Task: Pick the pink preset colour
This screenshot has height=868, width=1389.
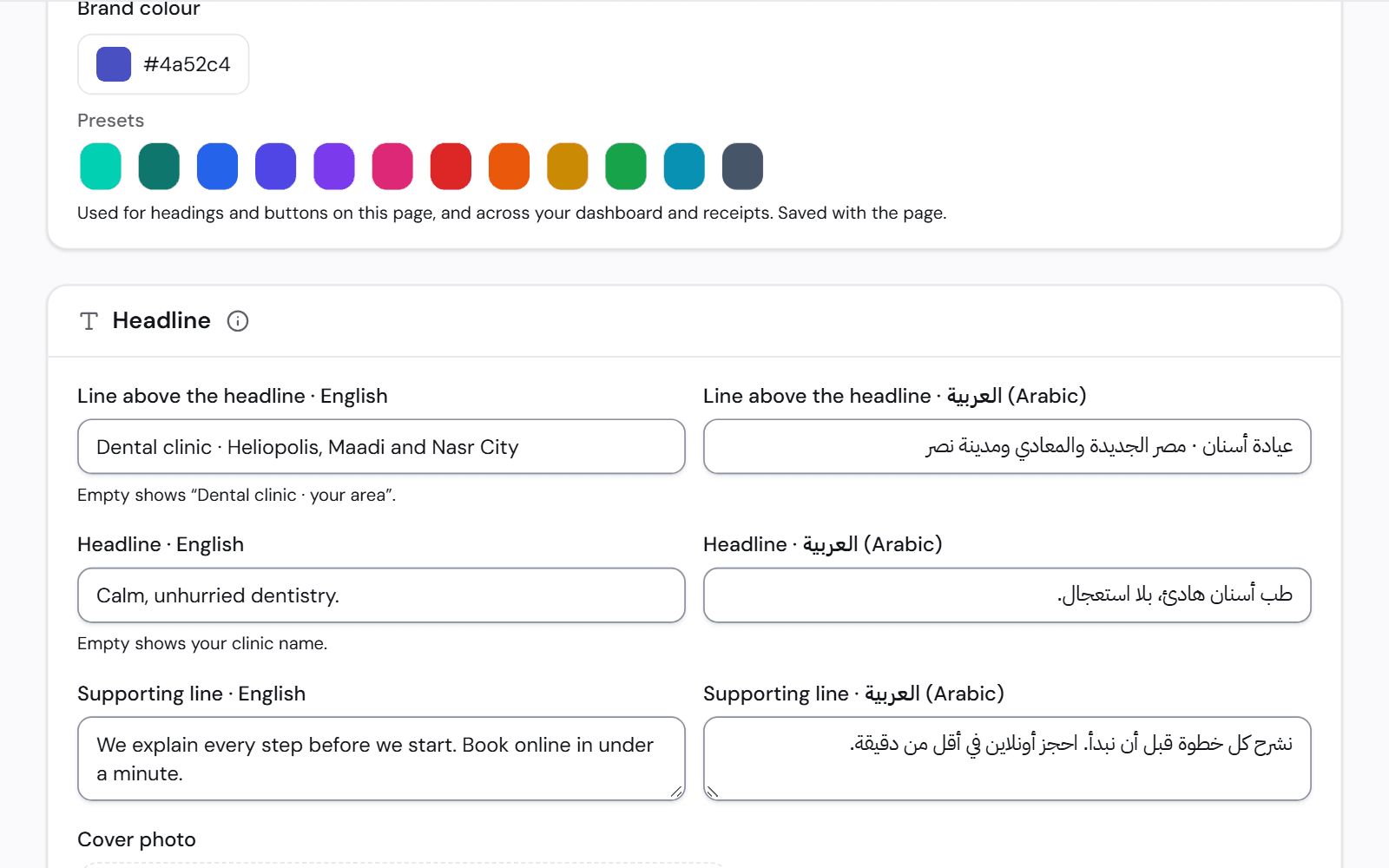Action: (392, 166)
